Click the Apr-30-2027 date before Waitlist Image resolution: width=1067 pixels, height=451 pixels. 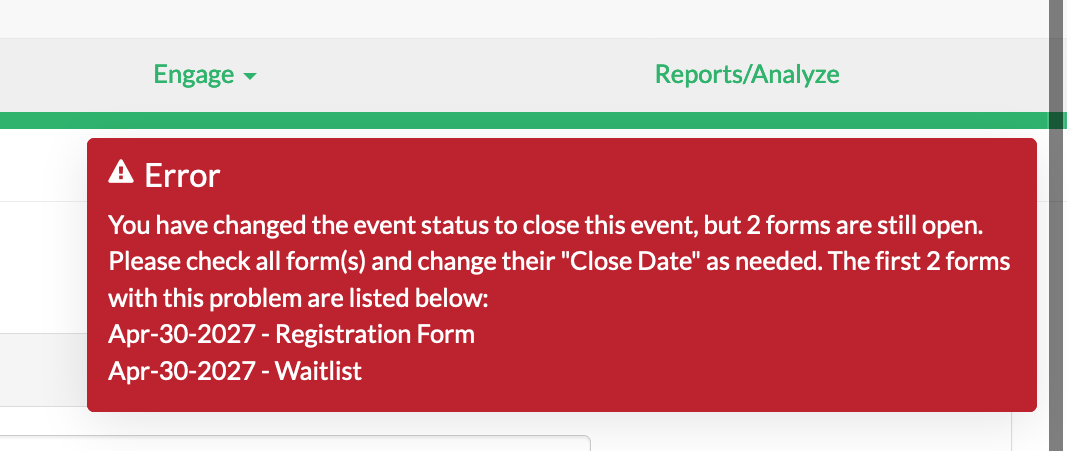point(181,371)
